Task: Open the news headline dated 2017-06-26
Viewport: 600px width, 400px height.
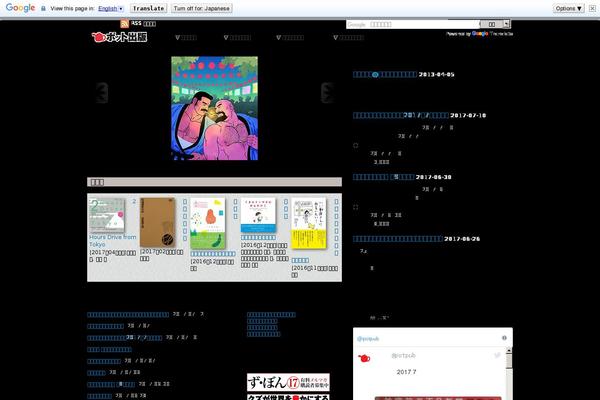Action: pos(398,239)
